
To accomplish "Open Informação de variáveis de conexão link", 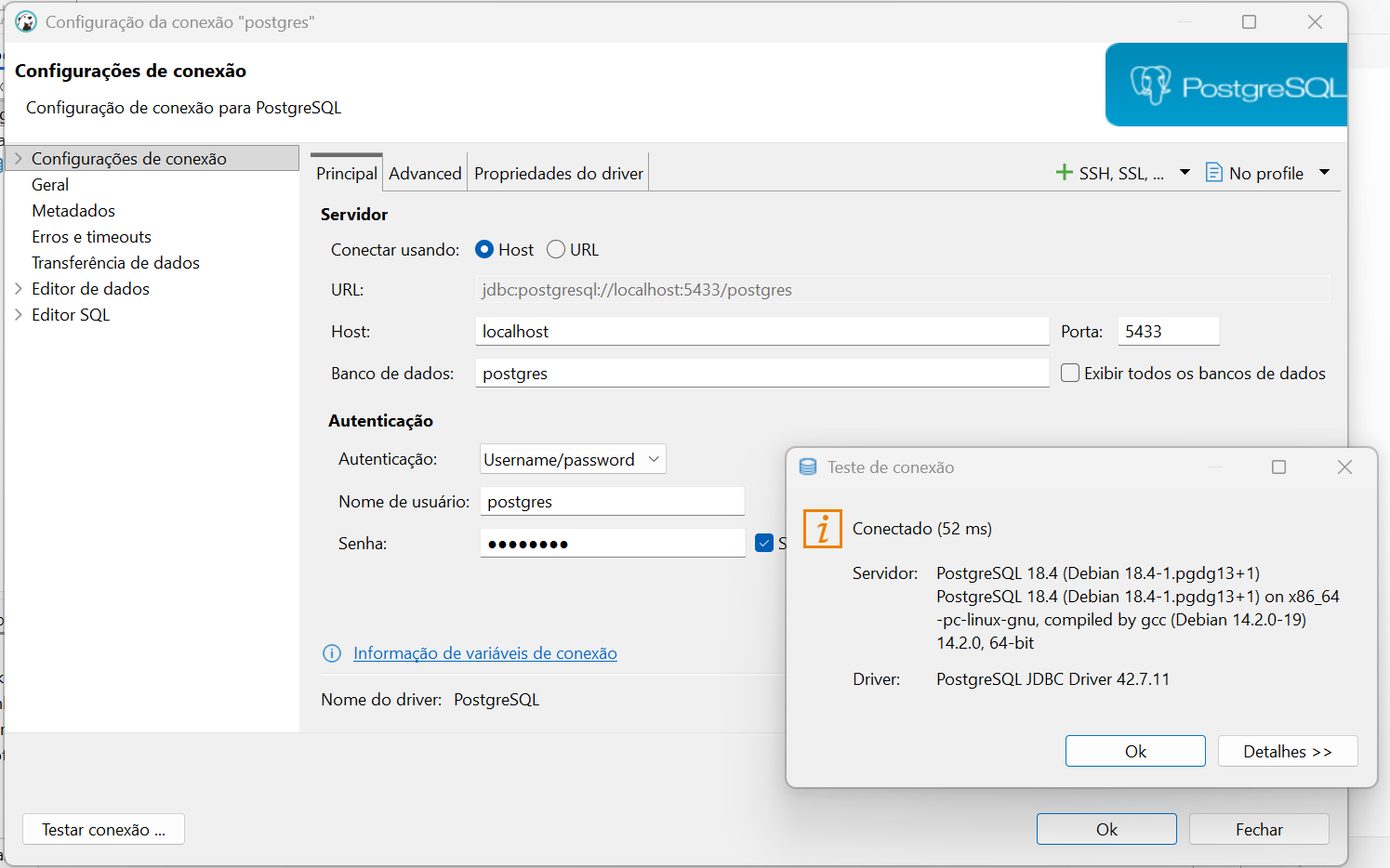I will [485, 653].
